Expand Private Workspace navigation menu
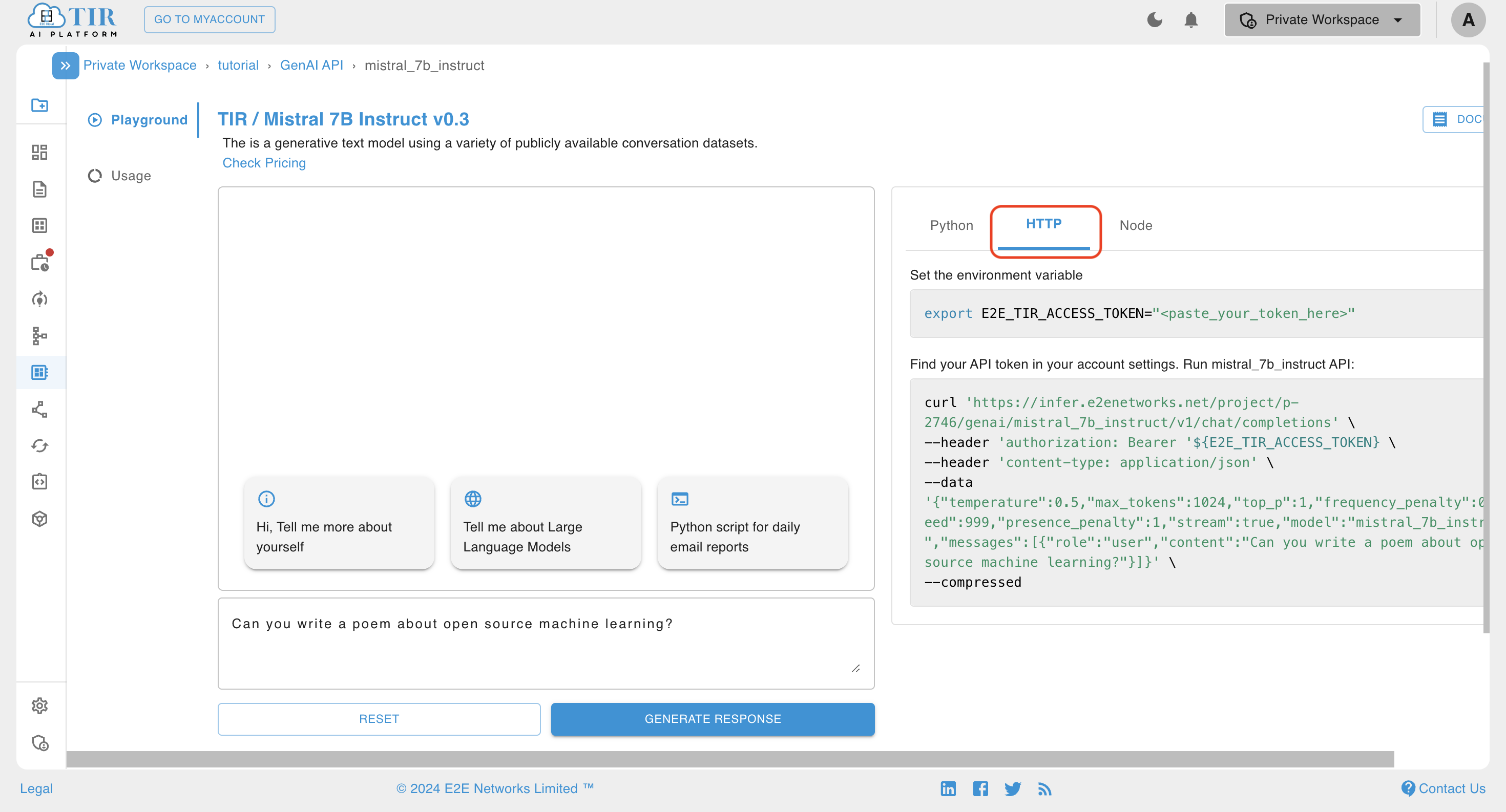This screenshot has height=812, width=1506. (x=65, y=66)
